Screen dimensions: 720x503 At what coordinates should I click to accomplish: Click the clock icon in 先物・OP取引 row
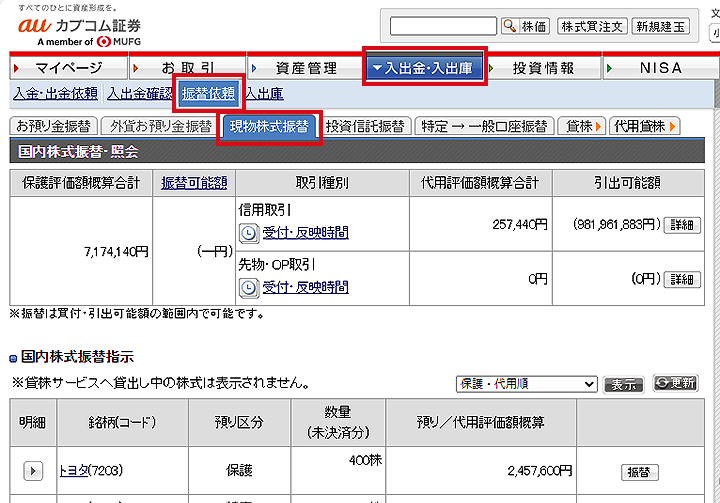248,288
